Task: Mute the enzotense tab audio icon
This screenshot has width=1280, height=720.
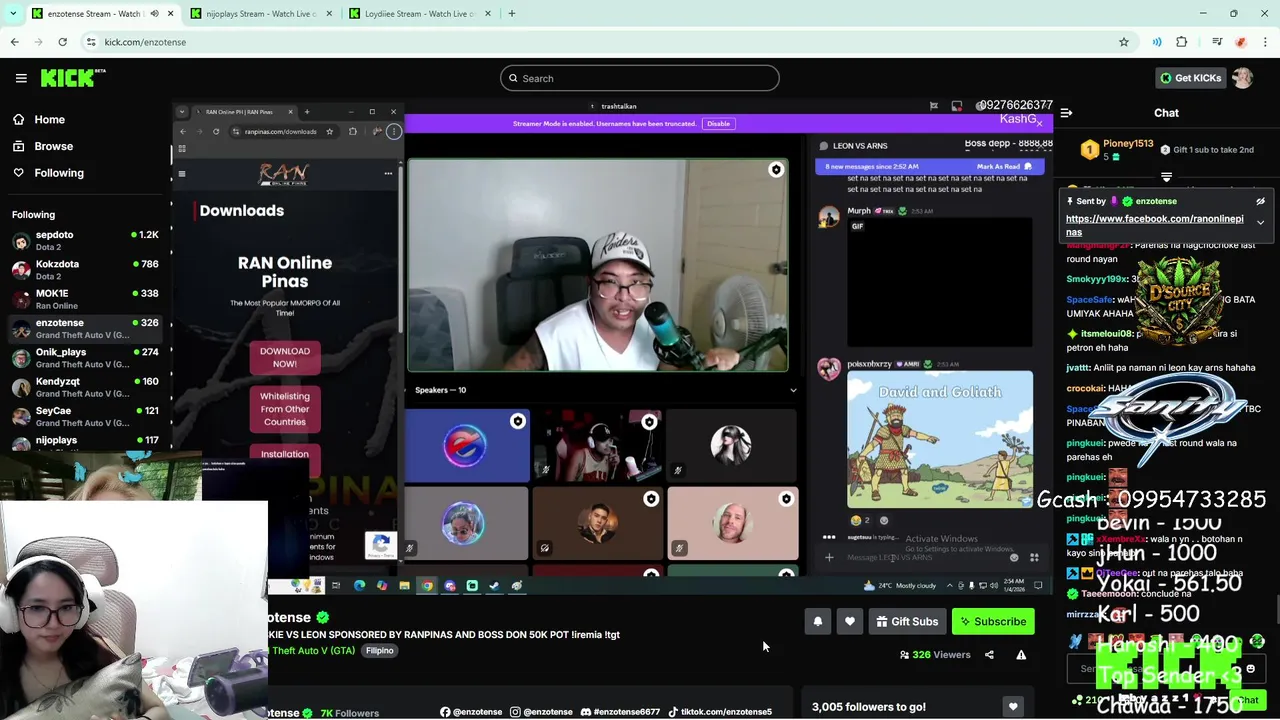Action: [x=154, y=14]
